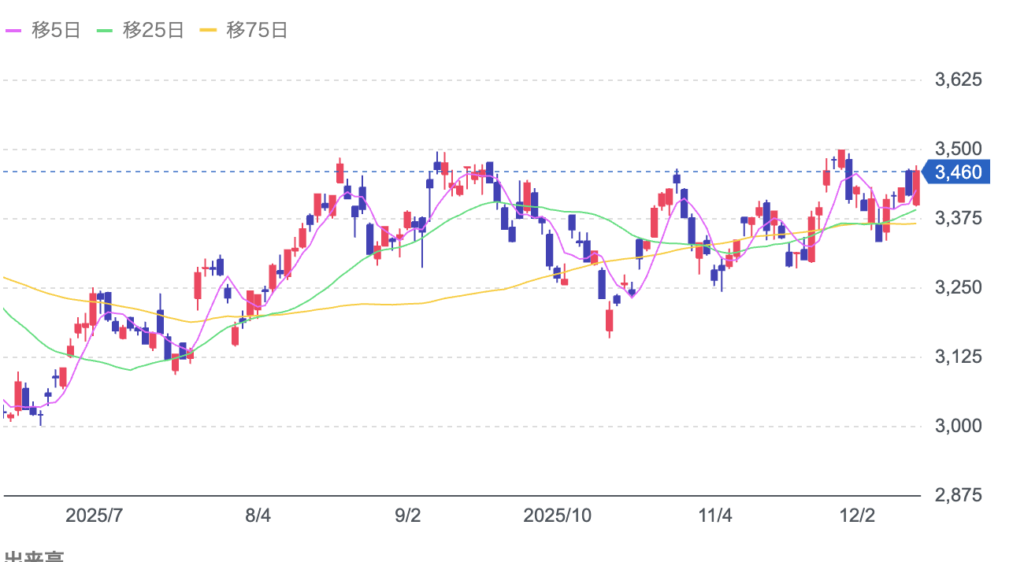Select the 11/4 date label on x-axis
Image resolution: width=1024 pixels, height=562 pixels.
pos(715,516)
